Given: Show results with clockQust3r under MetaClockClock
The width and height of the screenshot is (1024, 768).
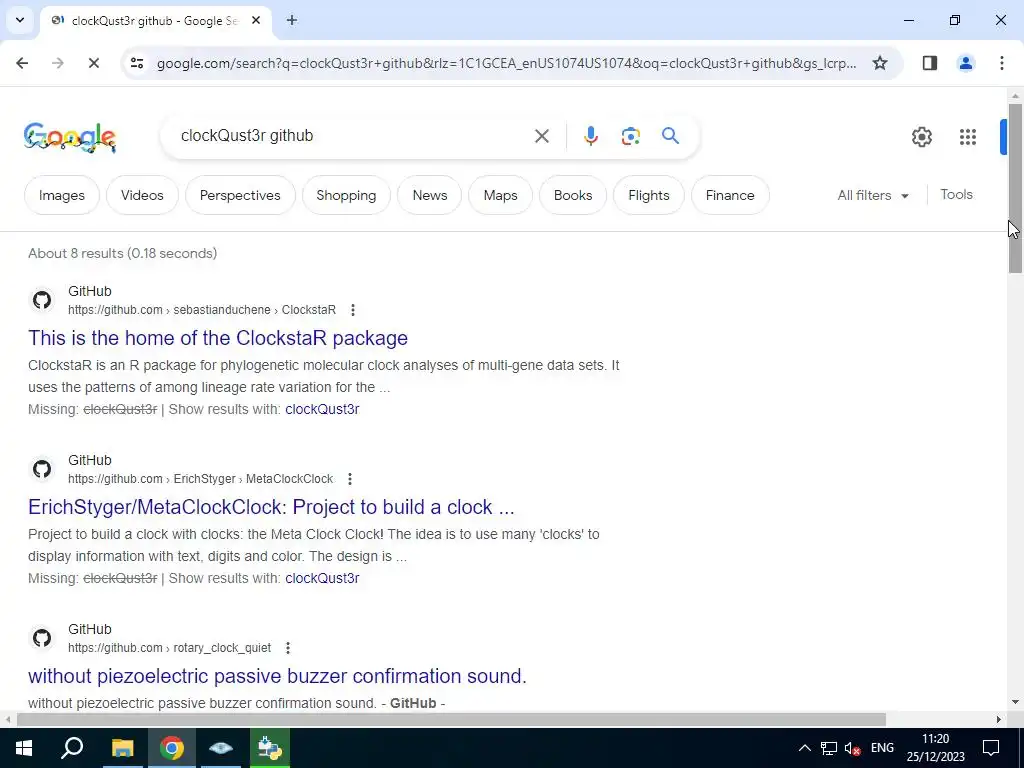Looking at the screenshot, I should [322, 579].
